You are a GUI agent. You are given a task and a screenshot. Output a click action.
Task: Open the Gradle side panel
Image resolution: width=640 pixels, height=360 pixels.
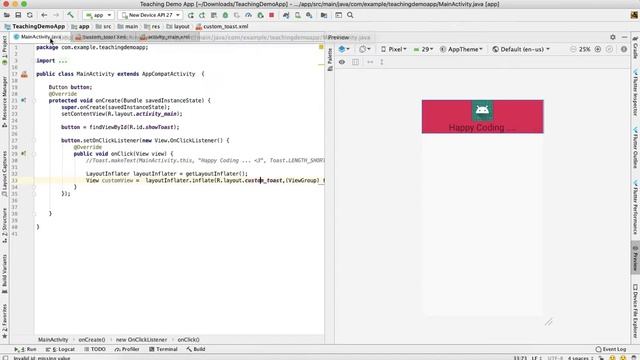(x=636, y=48)
